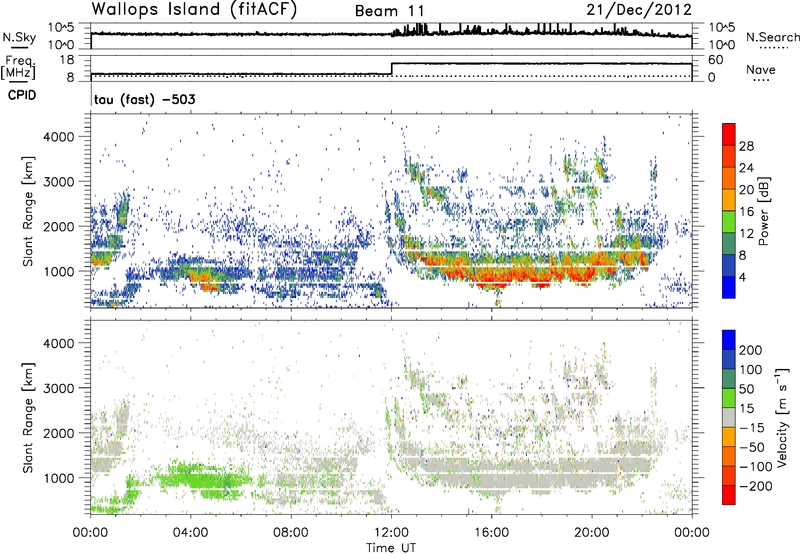Click the 'Velocity [m s-1]' colorbar label
This screenshot has width=800, height=554.
click(782, 418)
